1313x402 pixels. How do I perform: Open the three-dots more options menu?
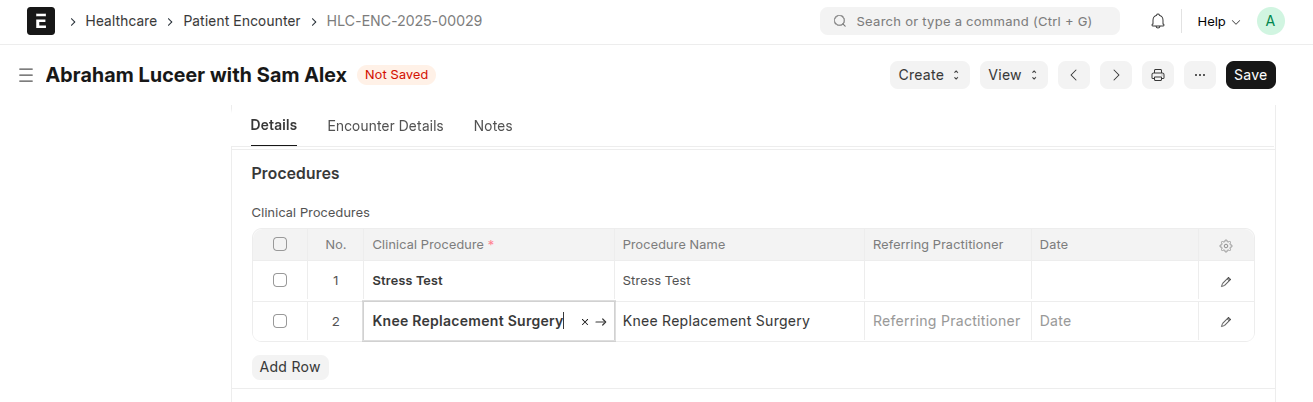pos(1200,75)
